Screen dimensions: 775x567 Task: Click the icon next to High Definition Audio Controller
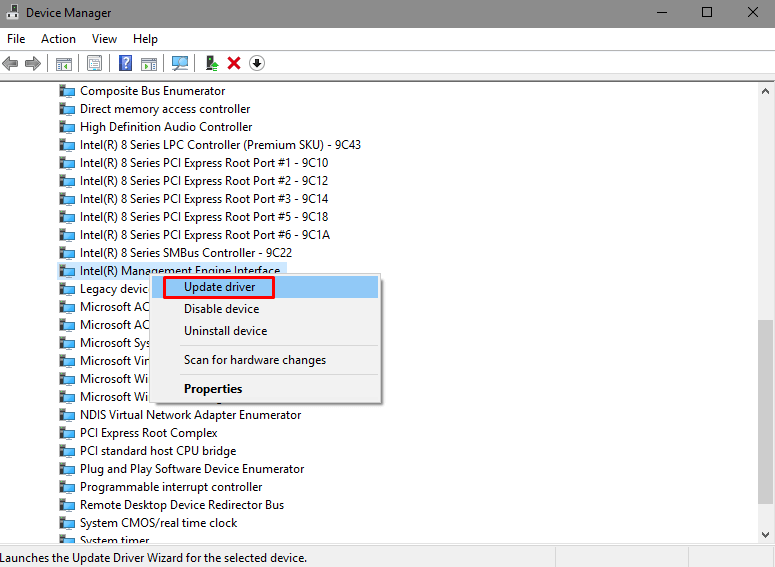(67, 127)
